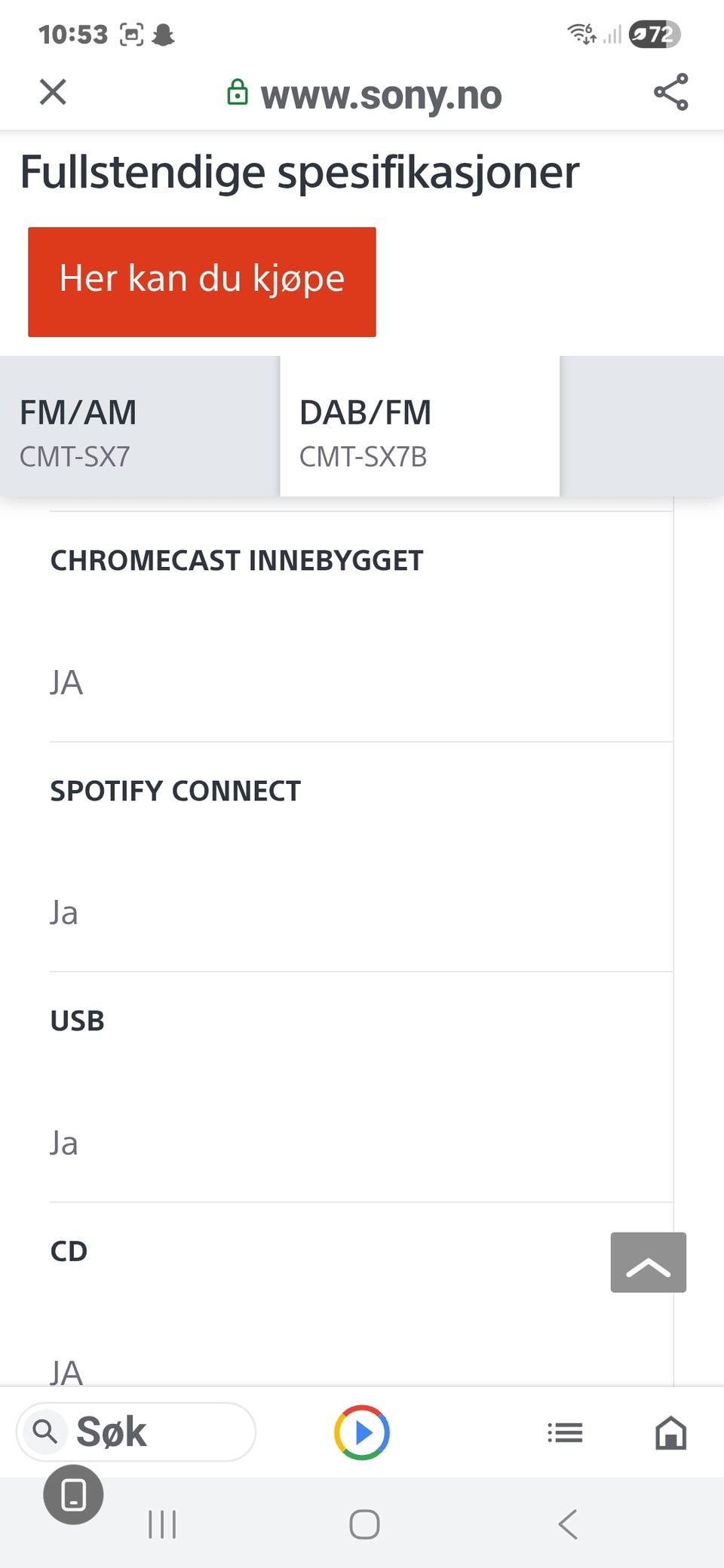The width and height of the screenshot is (724, 1568).
Task: Tap the floating phone icon button
Action: point(73,1494)
